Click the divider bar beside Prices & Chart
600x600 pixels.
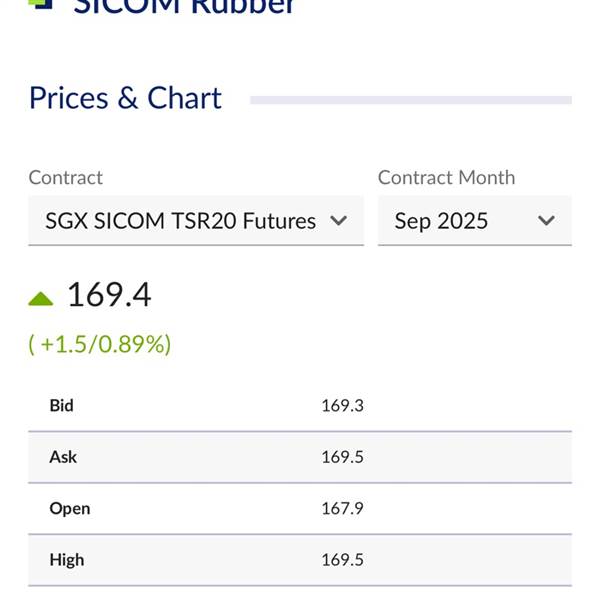[x=411, y=100]
